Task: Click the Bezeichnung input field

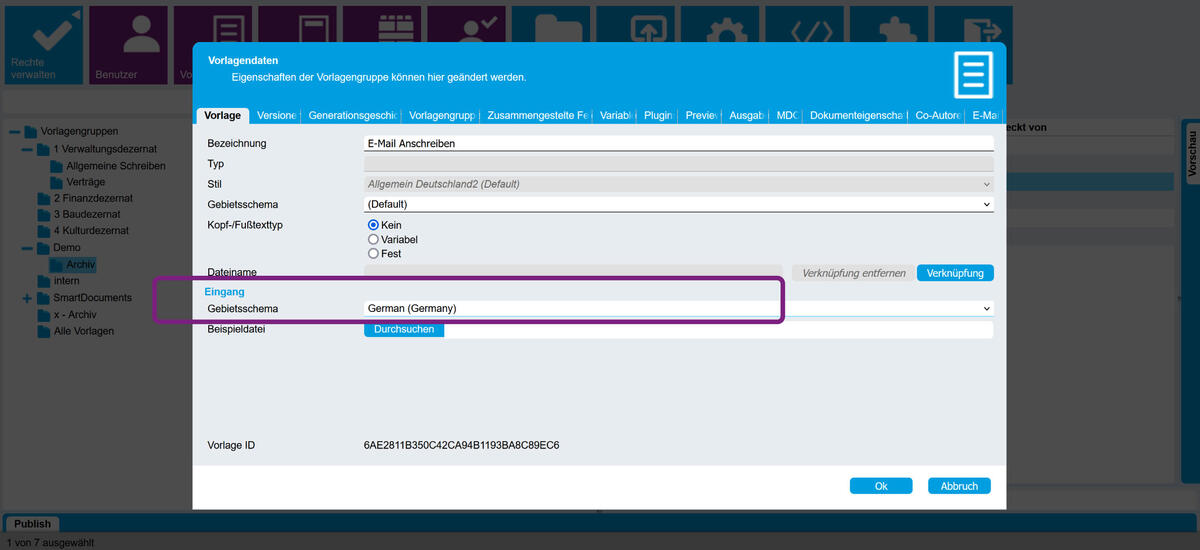Action: pyautogui.click(x=679, y=143)
